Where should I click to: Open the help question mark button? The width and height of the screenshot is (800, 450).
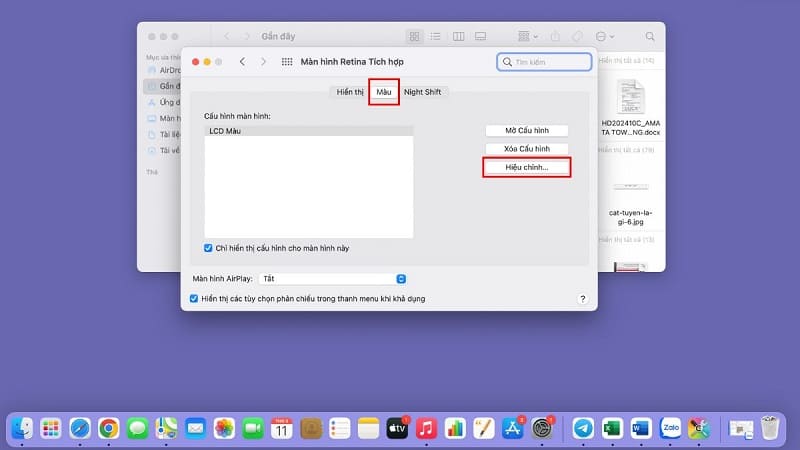pos(582,299)
